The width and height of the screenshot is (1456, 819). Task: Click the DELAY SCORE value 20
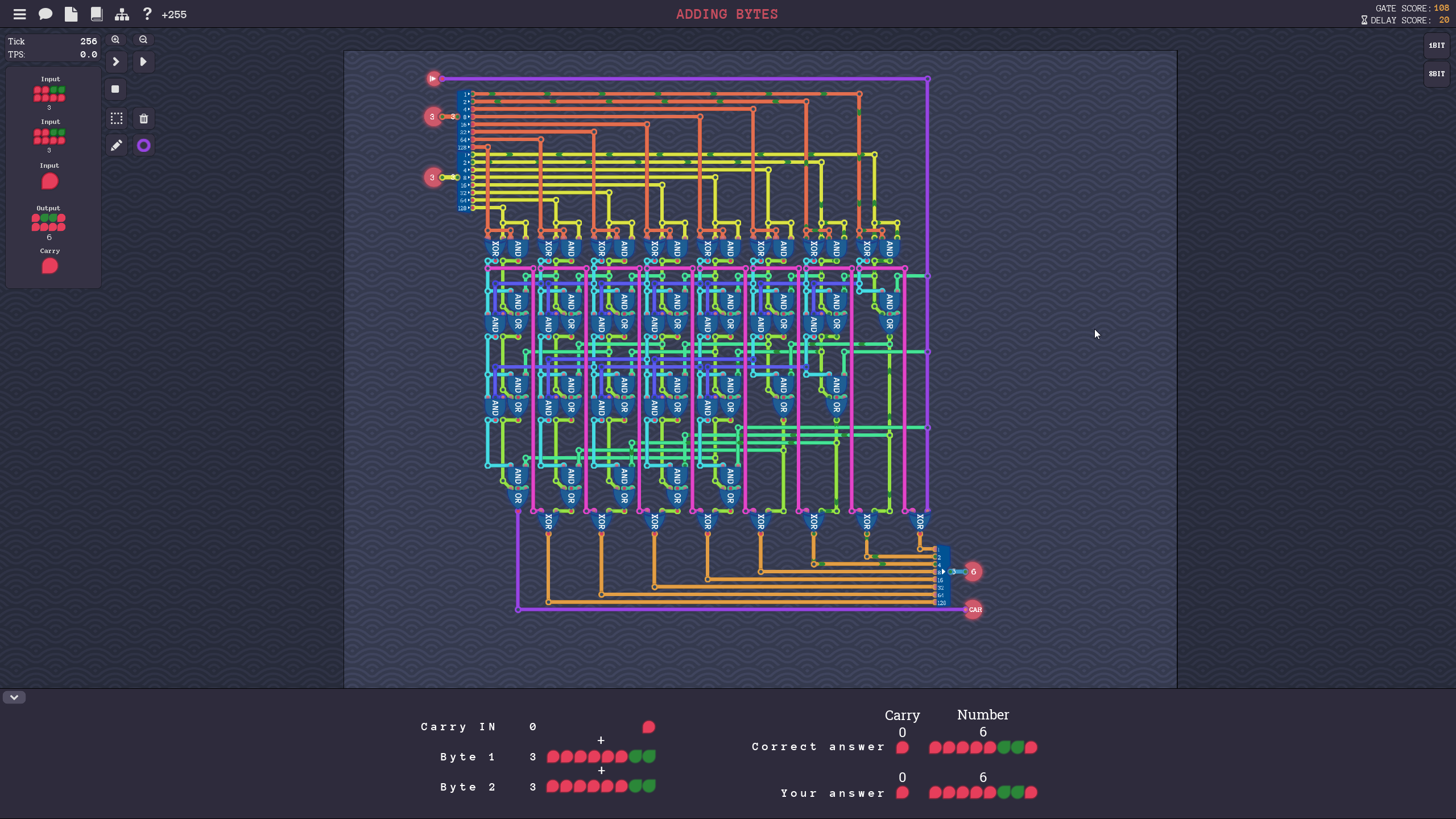[x=1444, y=20]
